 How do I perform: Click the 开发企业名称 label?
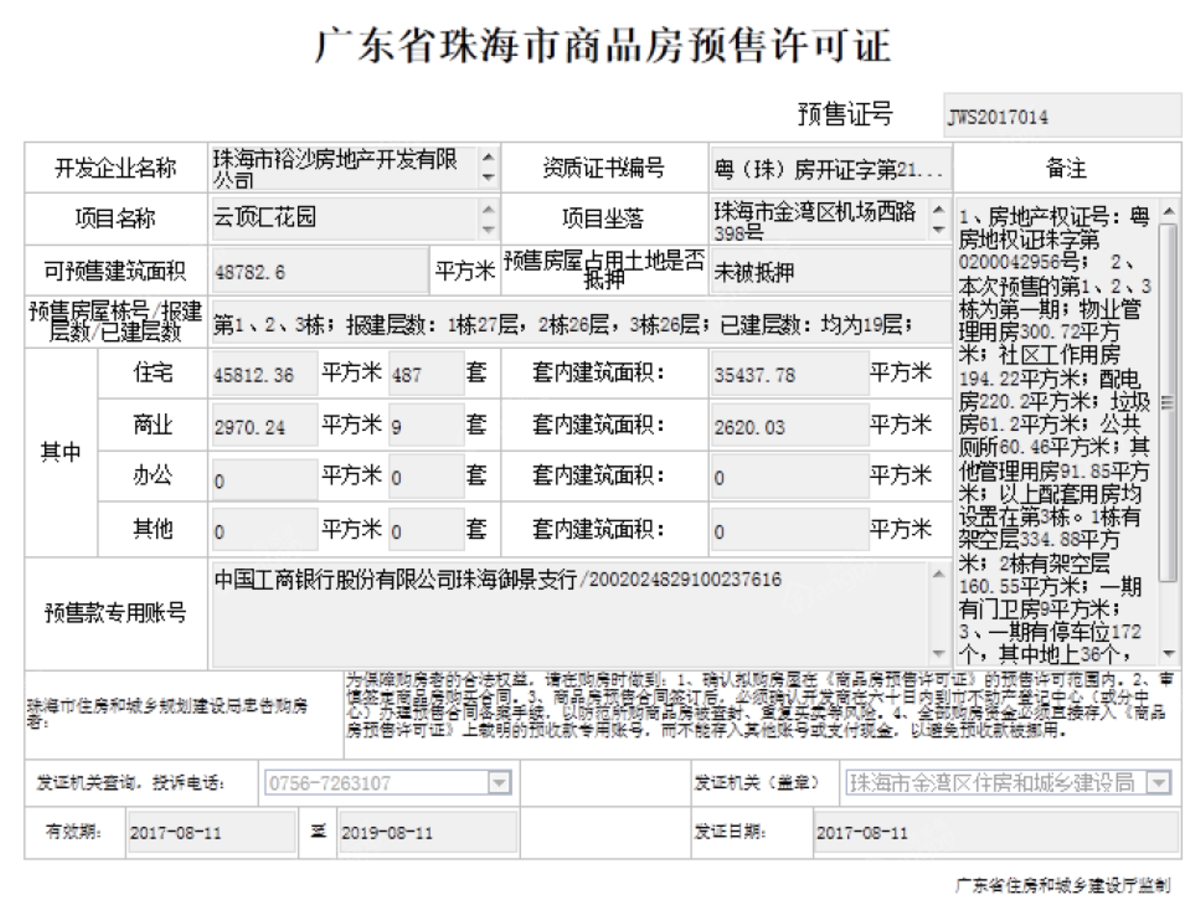click(x=116, y=170)
